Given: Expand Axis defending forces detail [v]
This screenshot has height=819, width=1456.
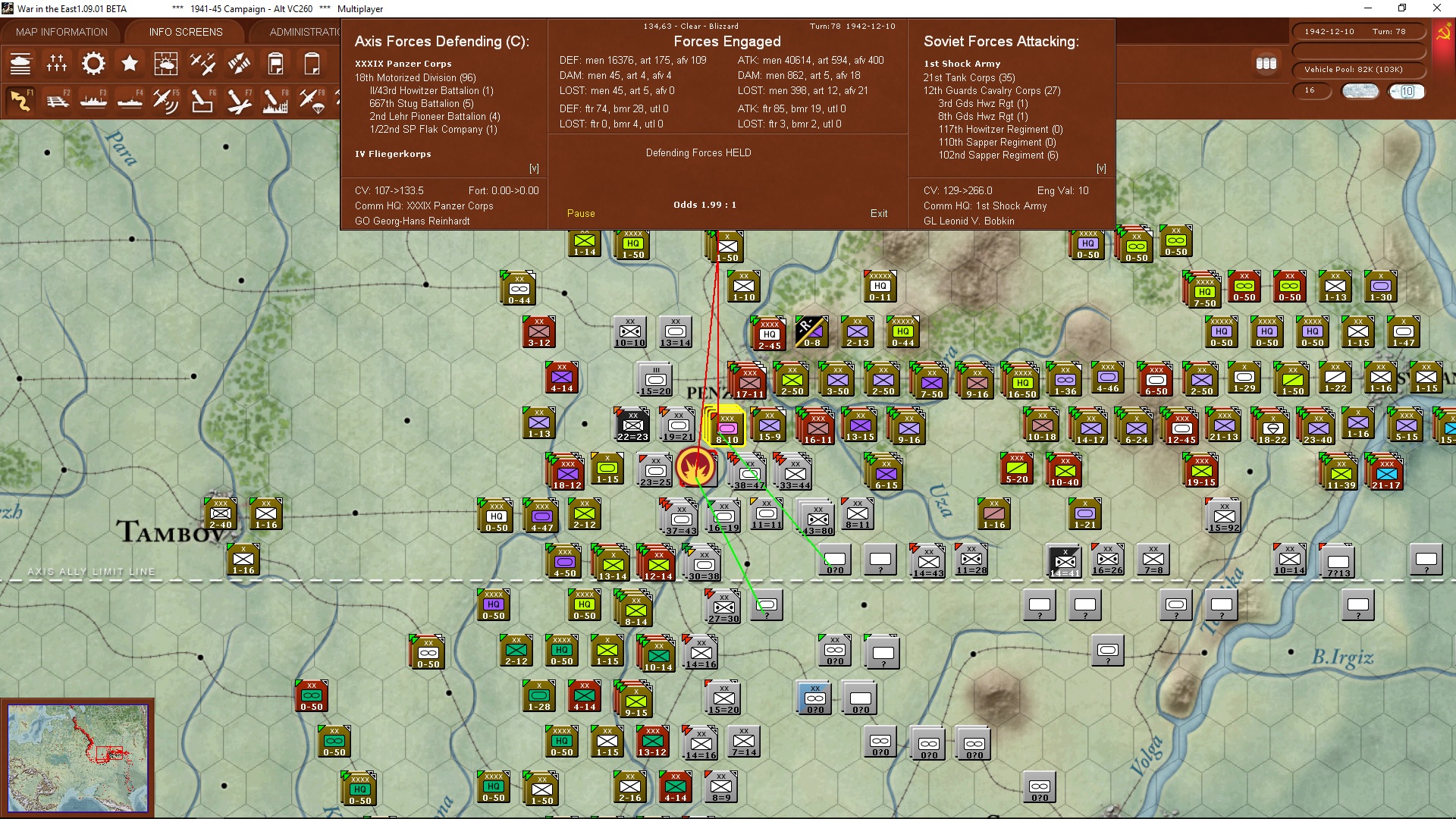Looking at the screenshot, I should [534, 168].
